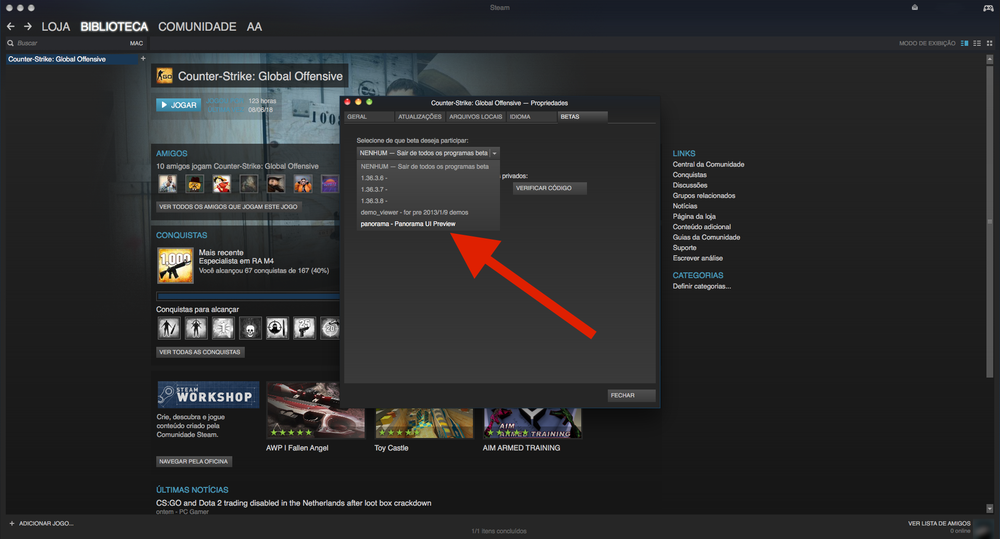Click the search magnifier icon

pos(10,43)
